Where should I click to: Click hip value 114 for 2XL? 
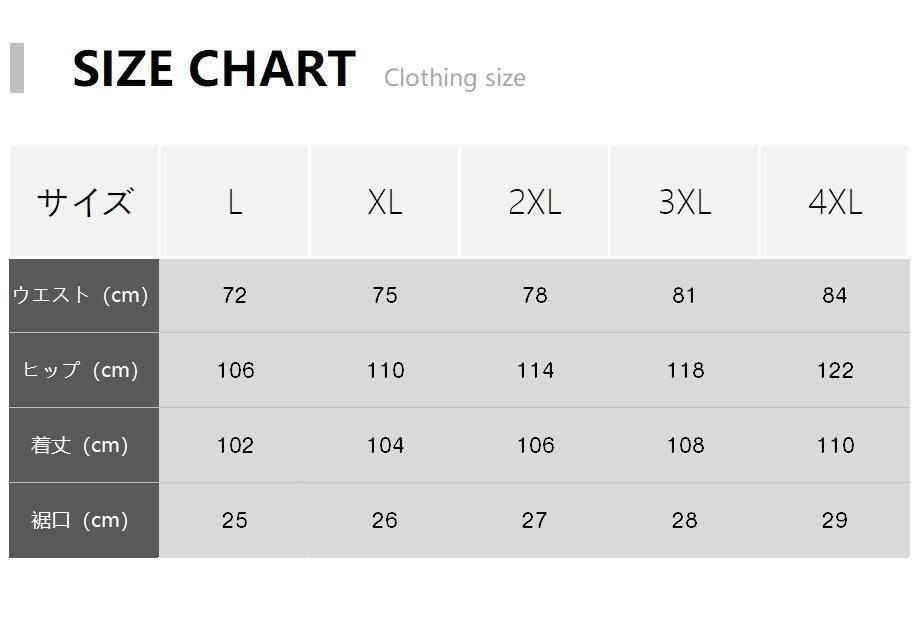coord(535,370)
